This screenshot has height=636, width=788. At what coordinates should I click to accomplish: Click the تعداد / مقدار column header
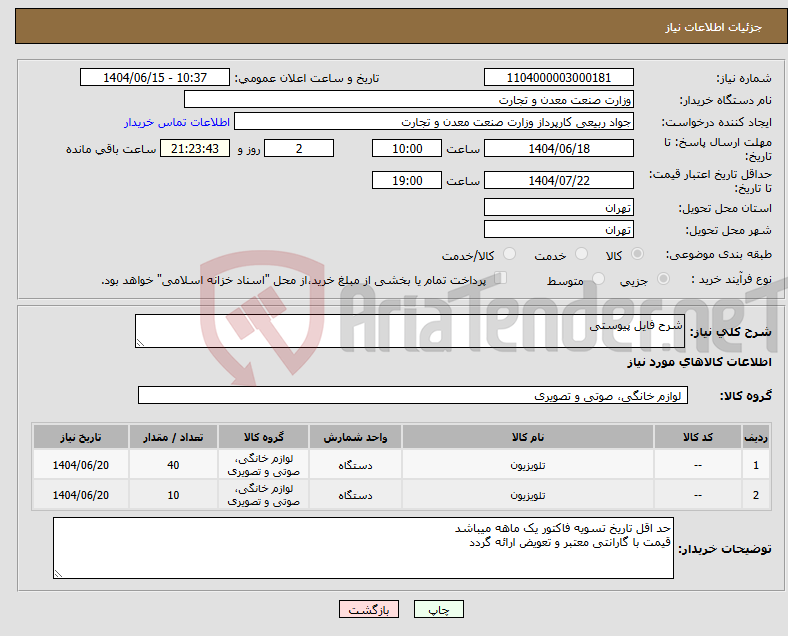[173, 437]
